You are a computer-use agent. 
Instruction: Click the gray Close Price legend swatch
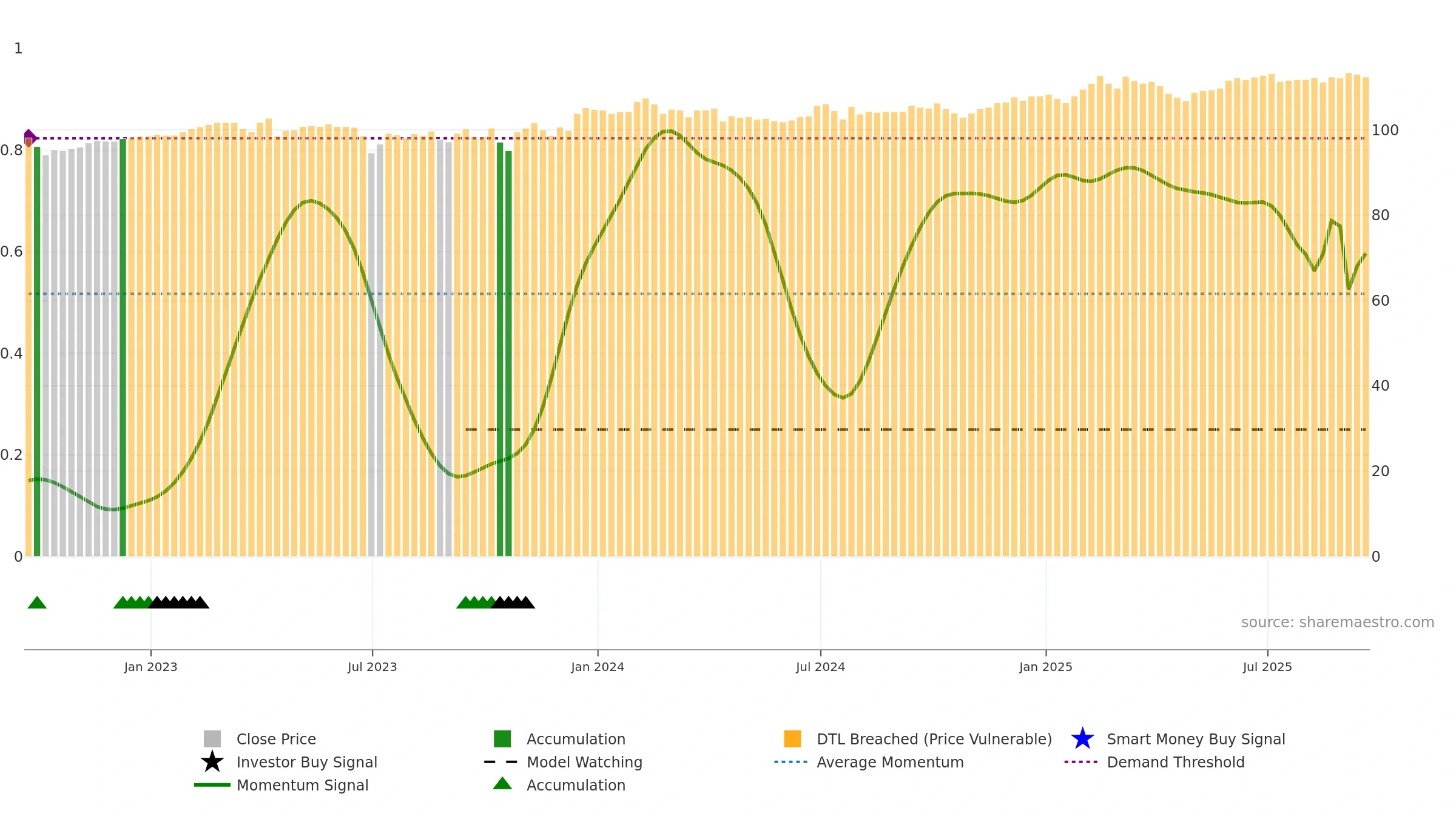212,739
